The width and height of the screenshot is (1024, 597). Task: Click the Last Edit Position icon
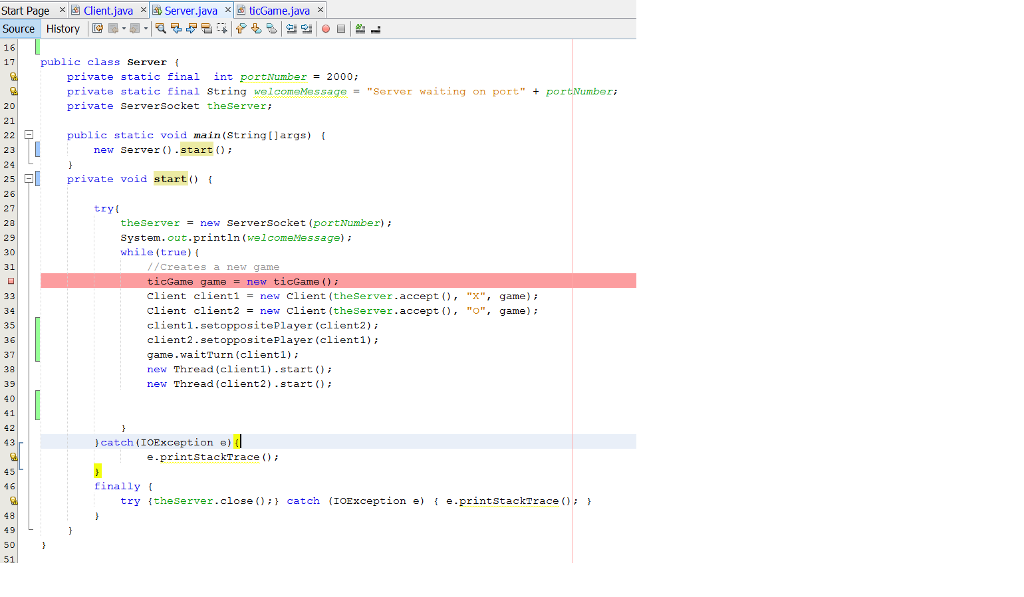pos(96,28)
